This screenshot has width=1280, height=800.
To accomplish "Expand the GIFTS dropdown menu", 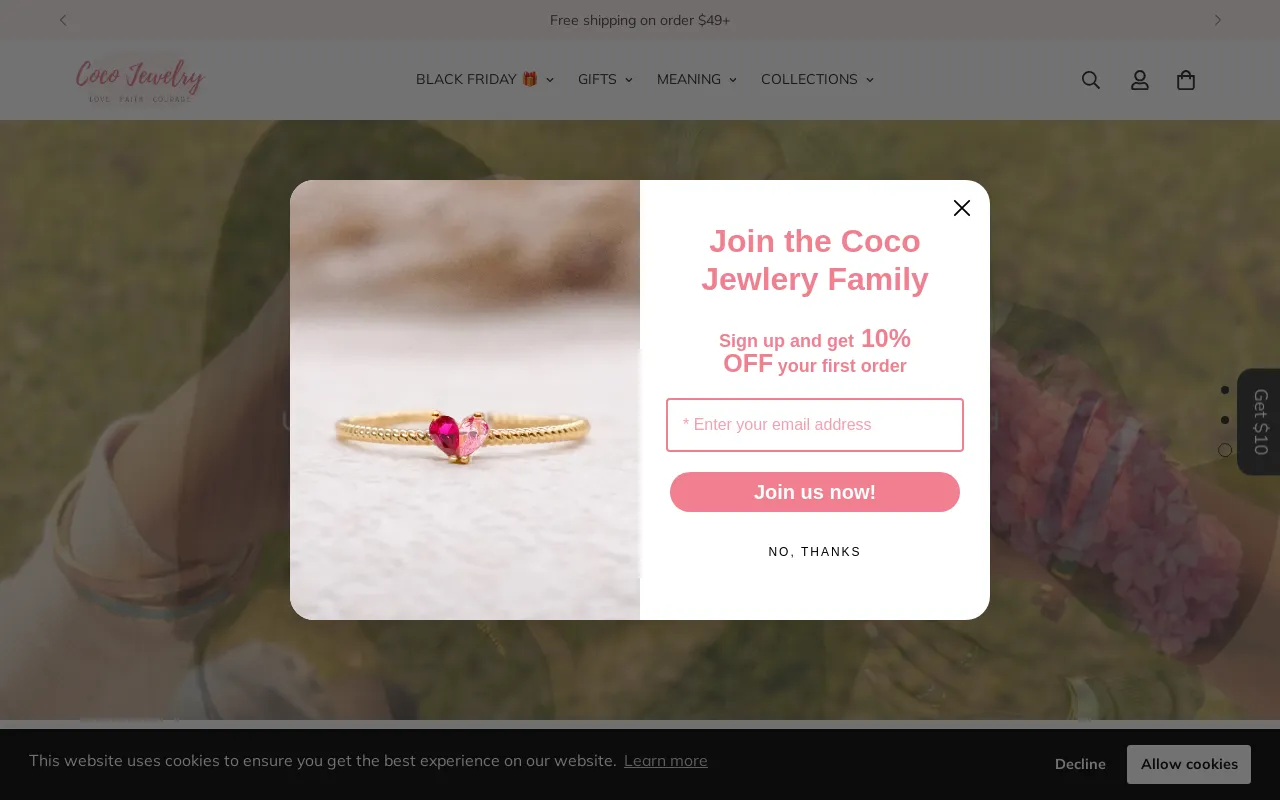I will [597, 79].
